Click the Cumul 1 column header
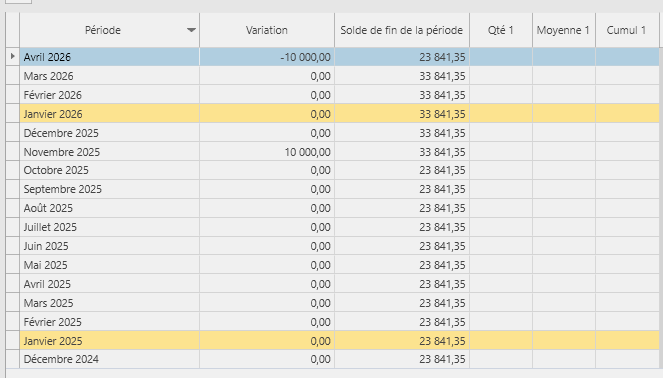The height and width of the screenshot is (378, 663). tap(627, 30)
